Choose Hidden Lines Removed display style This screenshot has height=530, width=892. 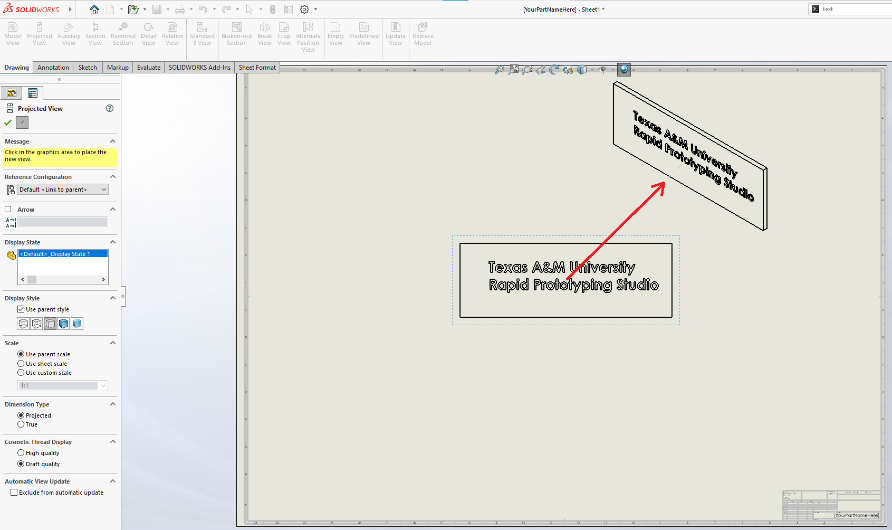pyautogui.click(x=50, y=323)
